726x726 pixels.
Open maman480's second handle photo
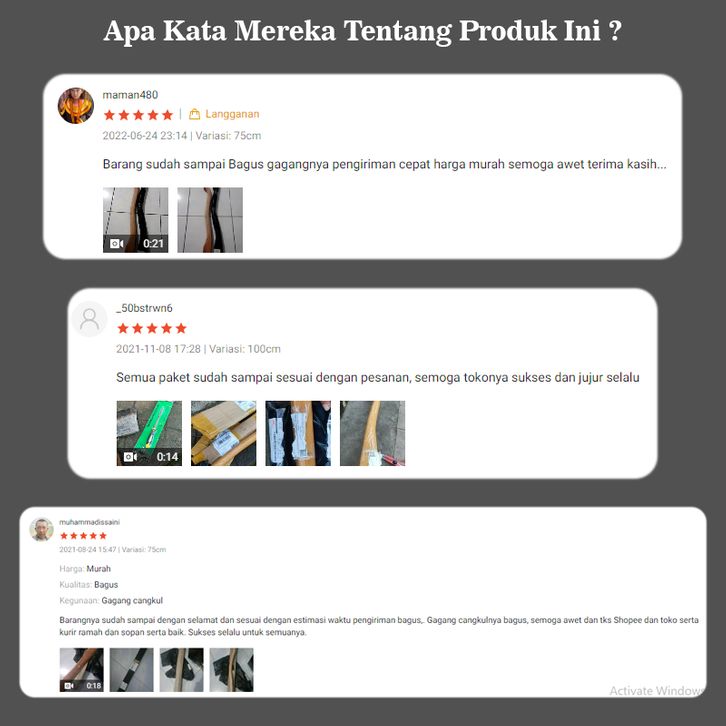click(210, 220)
